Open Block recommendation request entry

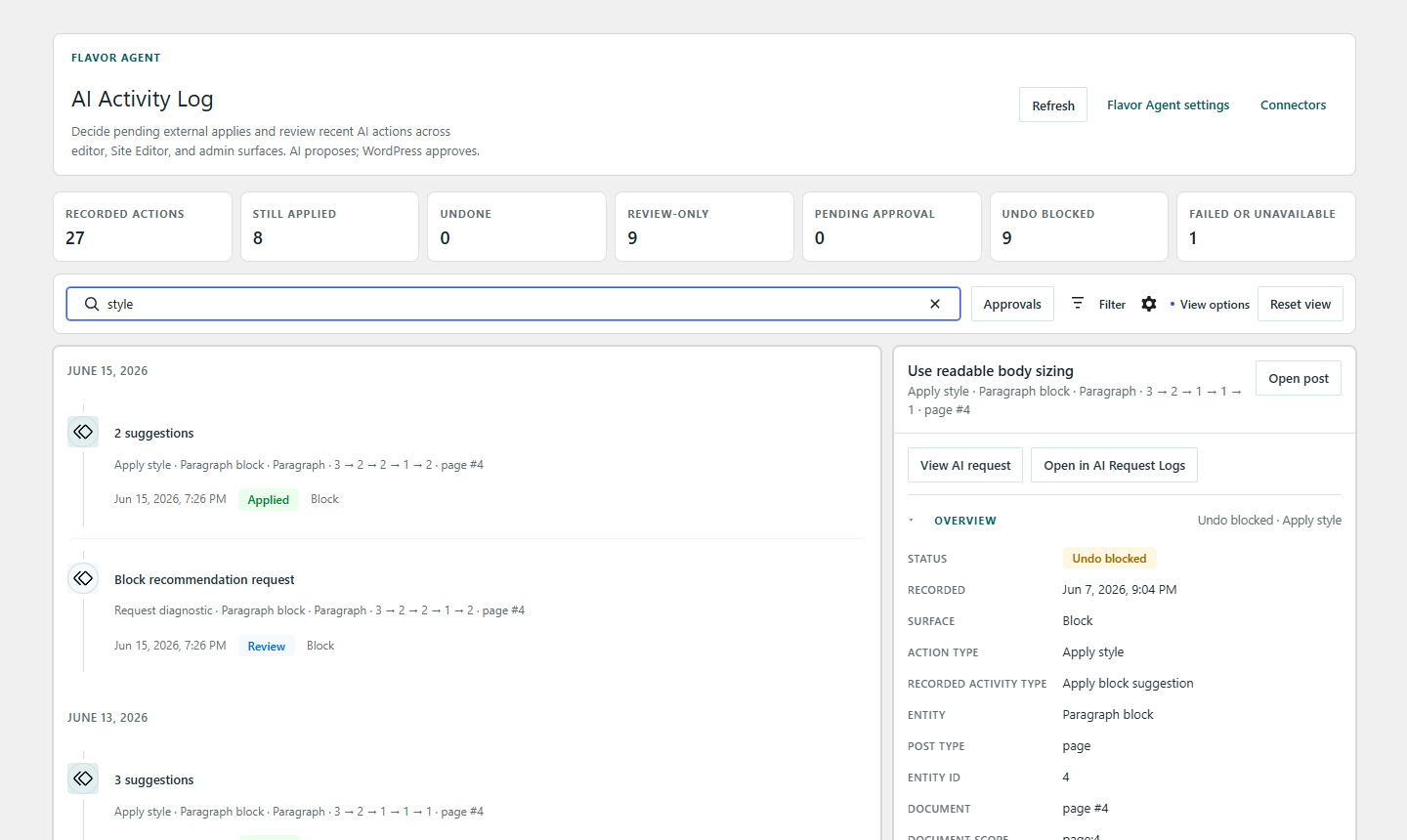pyautogui.click(x=204, y=579)
